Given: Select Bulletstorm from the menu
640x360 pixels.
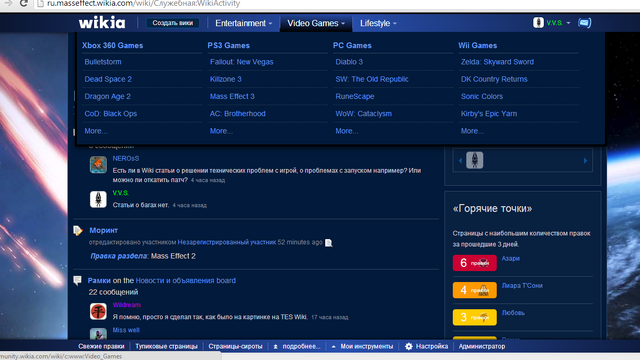Looking at the screenshot, I should pyautogui.click(x=103, y=62).
